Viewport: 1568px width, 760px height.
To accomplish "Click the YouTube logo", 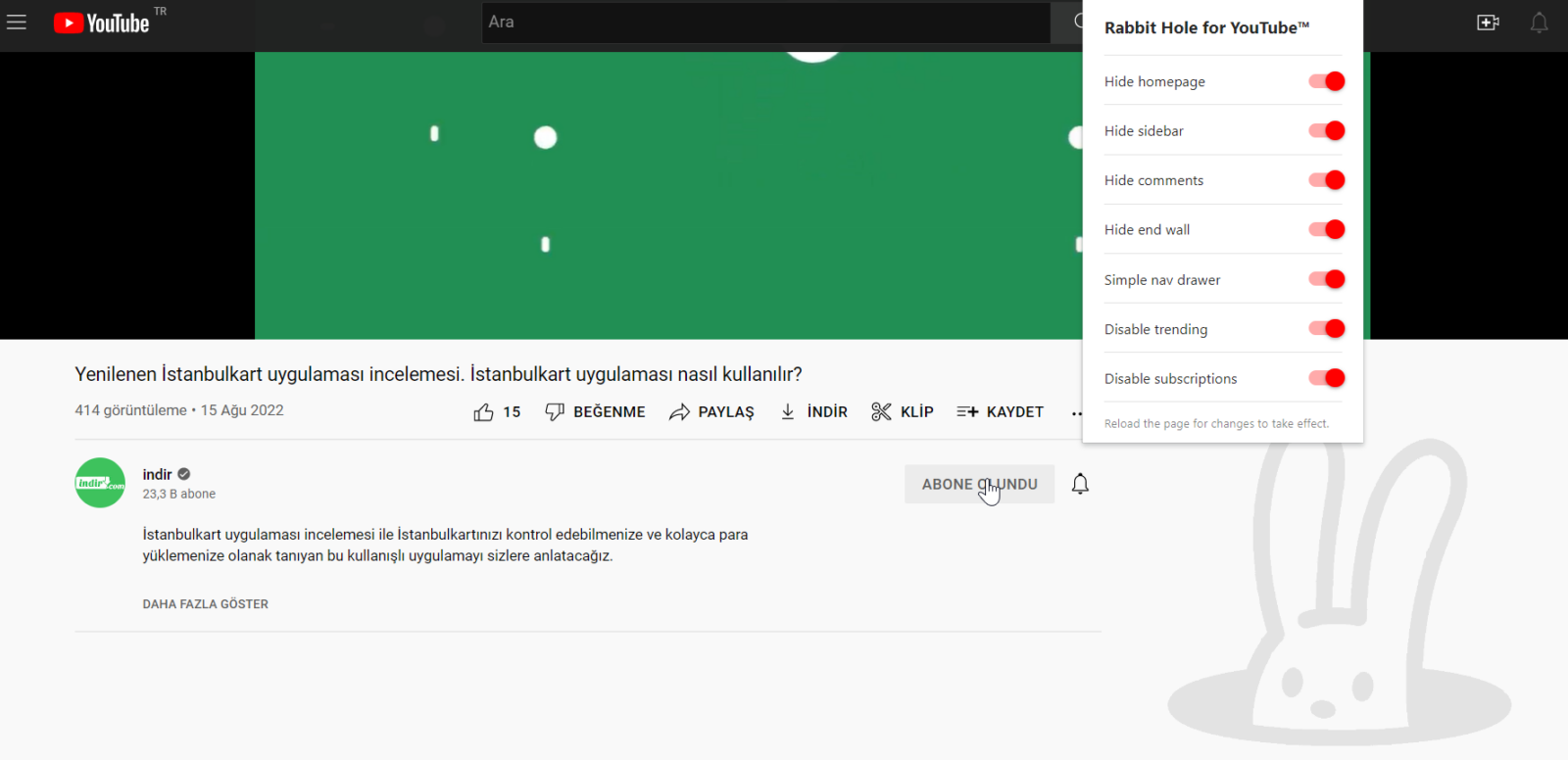I will pos(102,23).
